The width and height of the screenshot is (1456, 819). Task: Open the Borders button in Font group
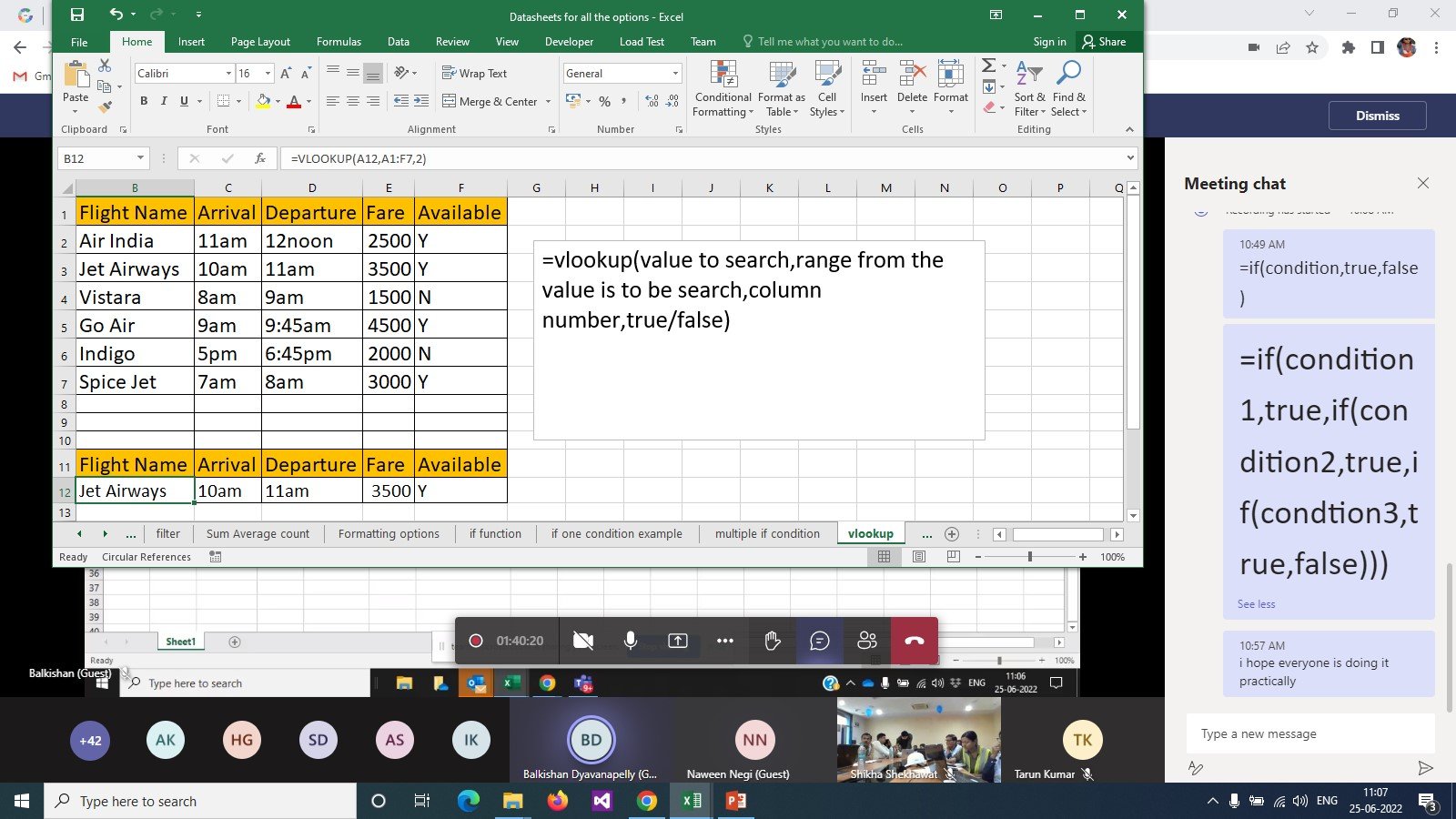coord(224,101)
